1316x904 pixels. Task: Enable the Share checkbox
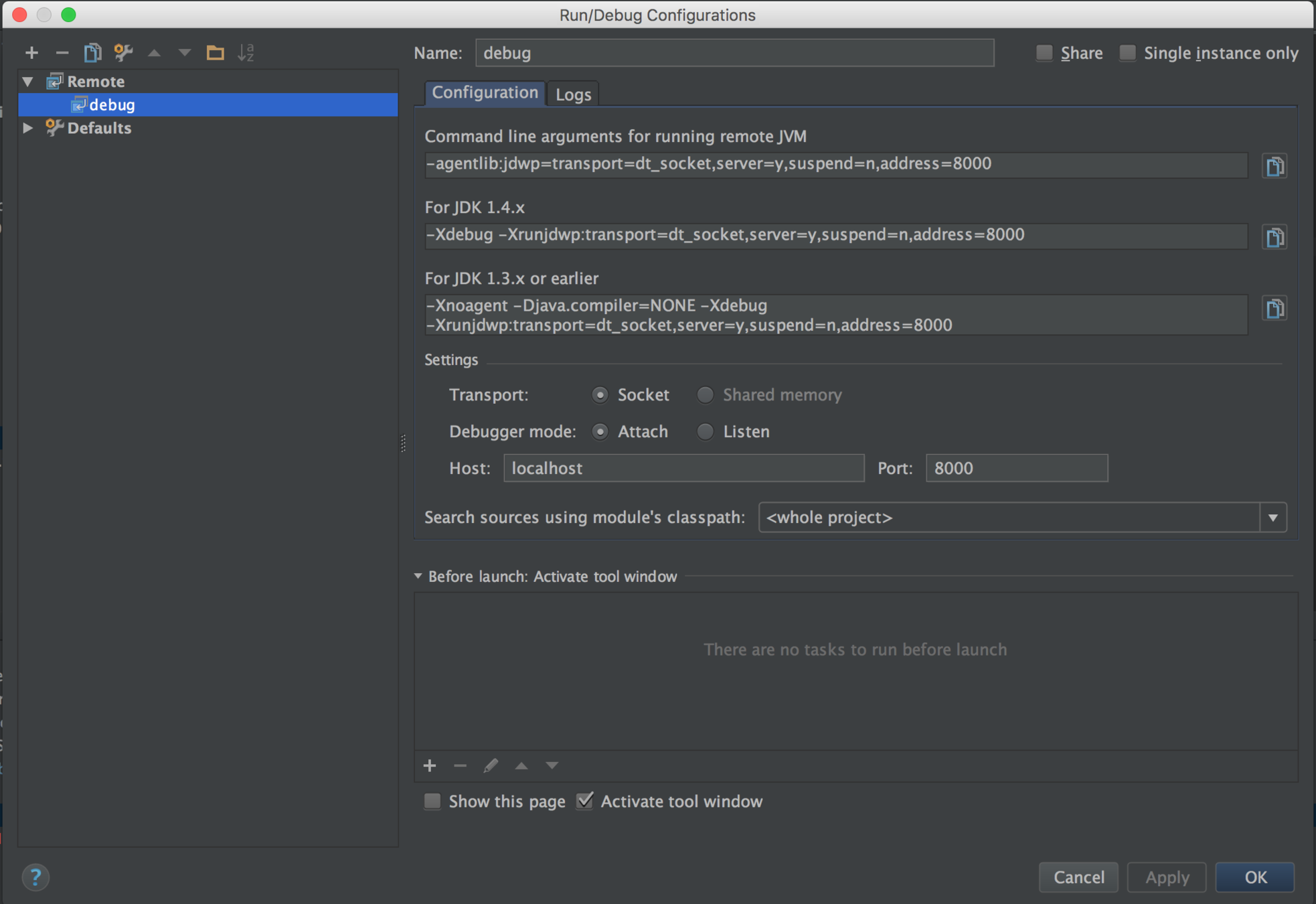click(1044, 53)
